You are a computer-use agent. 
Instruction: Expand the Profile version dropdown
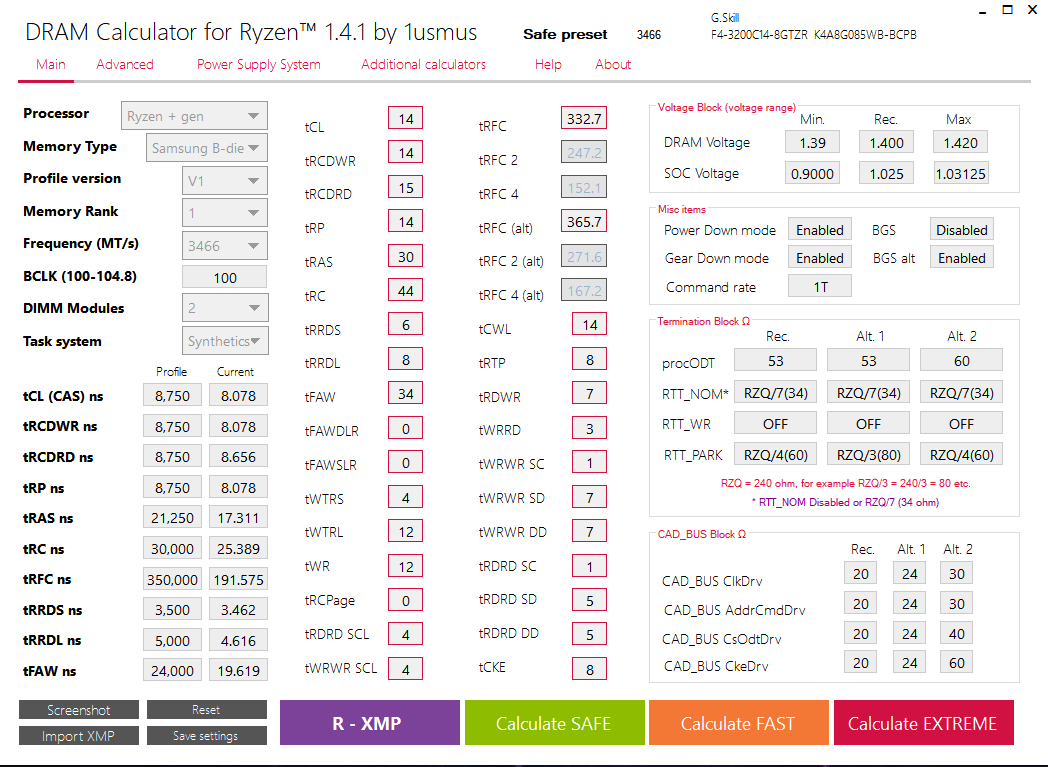[225, 180]
